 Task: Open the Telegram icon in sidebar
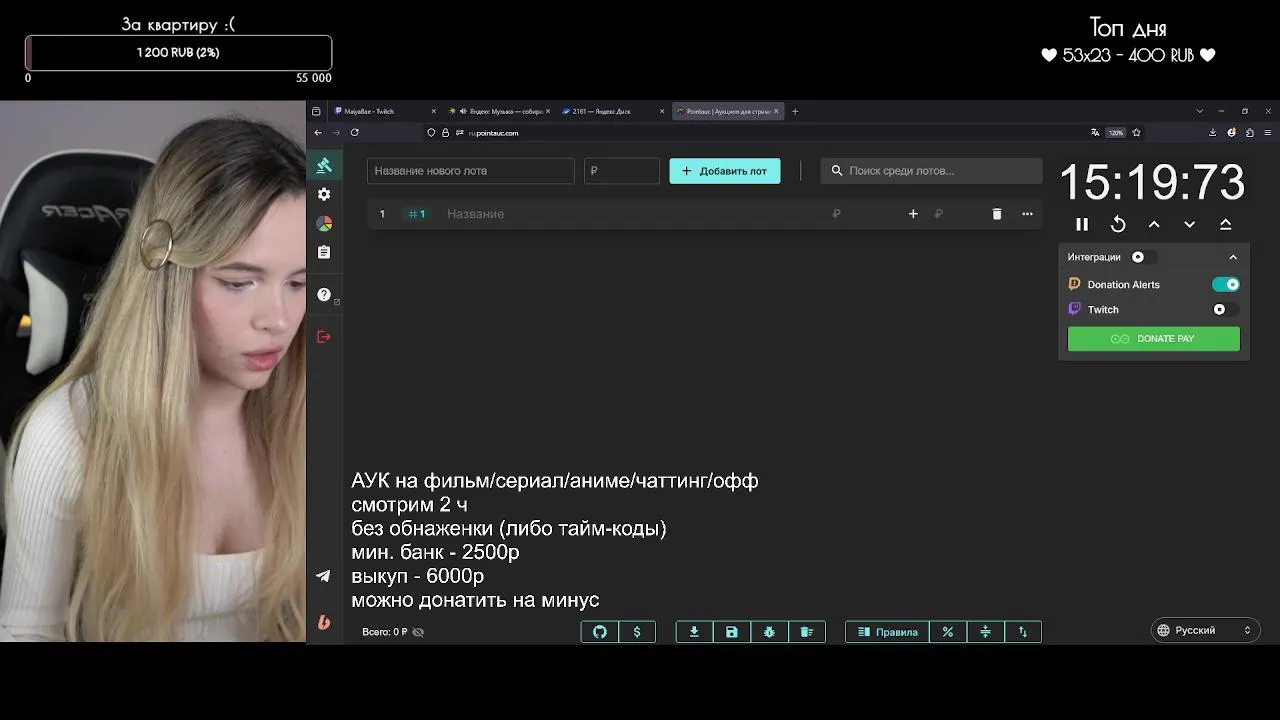pyautogui.click(x=323, y=576)
